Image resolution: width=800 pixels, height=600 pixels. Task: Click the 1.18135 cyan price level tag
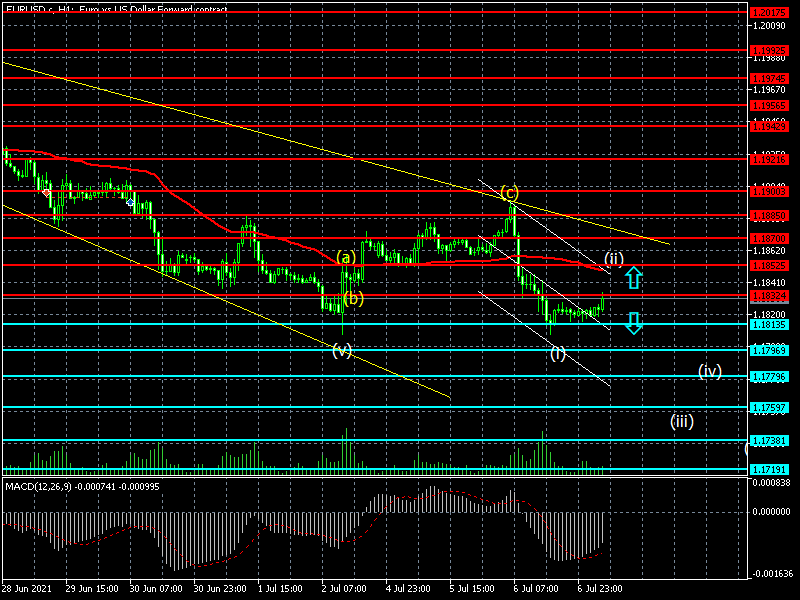tap(768, 324)
